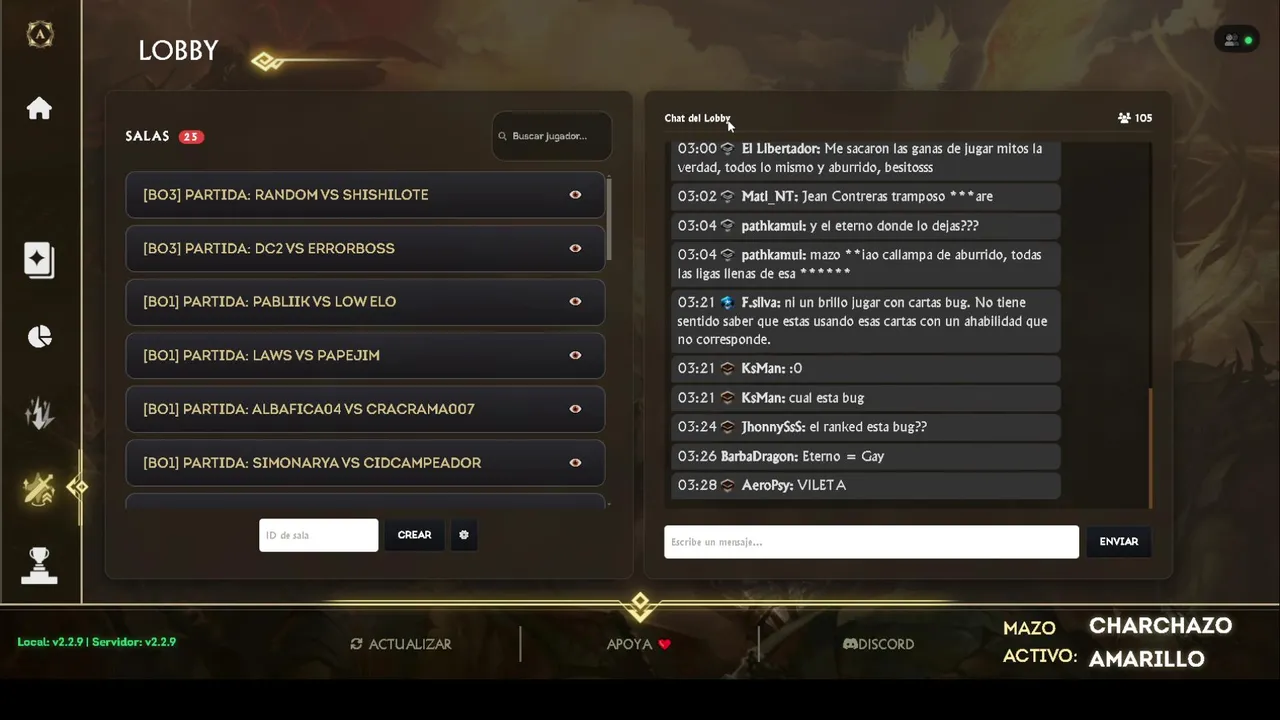Click the CREAR button
Viewport: 1280px width, 720px height.
coord(414,535)
